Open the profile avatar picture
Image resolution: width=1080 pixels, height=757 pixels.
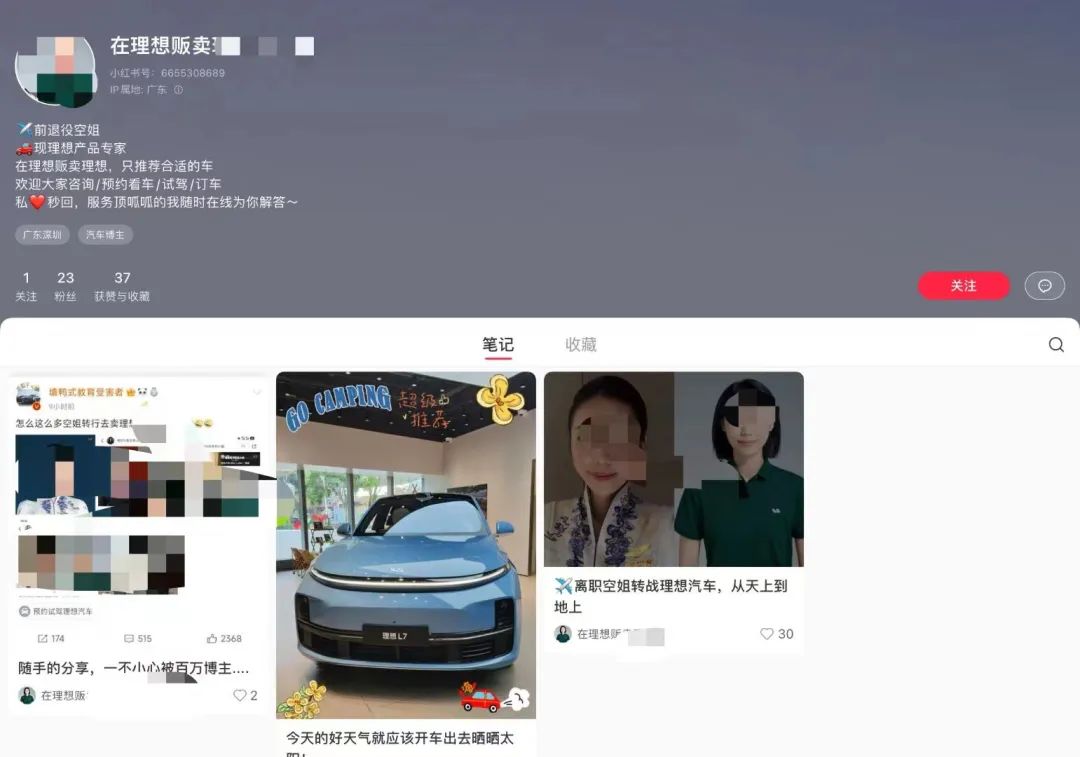(55, 71)
